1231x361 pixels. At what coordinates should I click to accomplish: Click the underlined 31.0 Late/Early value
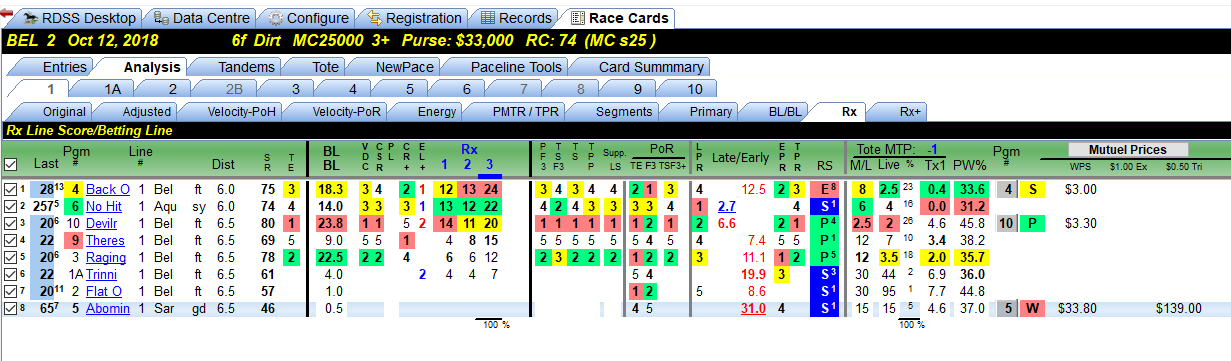point(753,308)
